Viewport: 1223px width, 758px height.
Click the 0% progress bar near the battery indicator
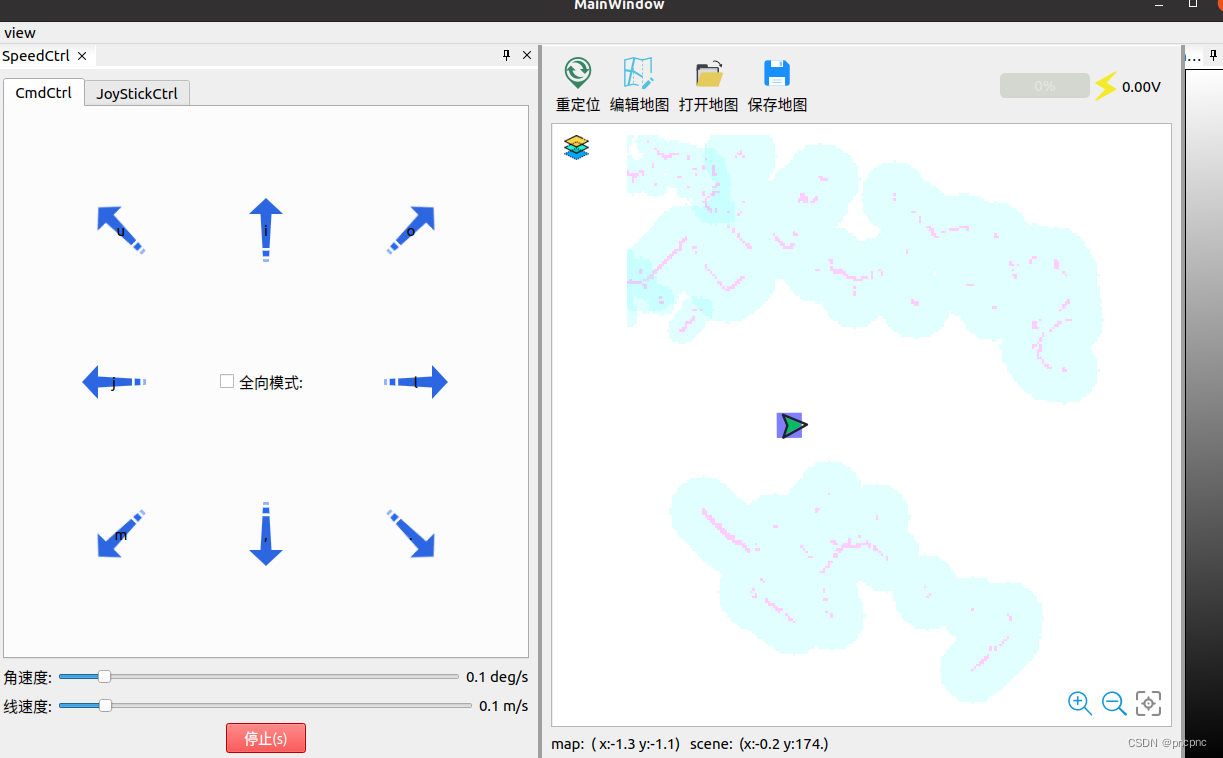coord(1044,86)
